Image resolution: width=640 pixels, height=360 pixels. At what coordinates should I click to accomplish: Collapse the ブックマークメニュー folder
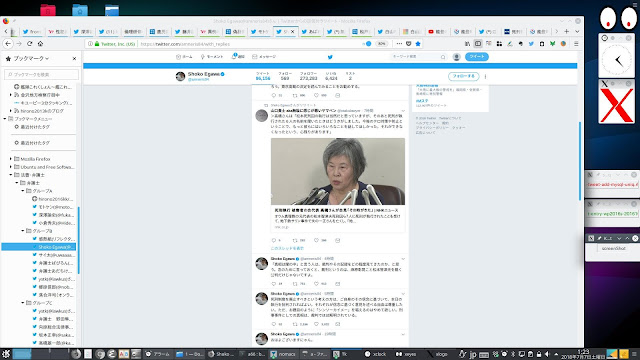click(5, 118)
